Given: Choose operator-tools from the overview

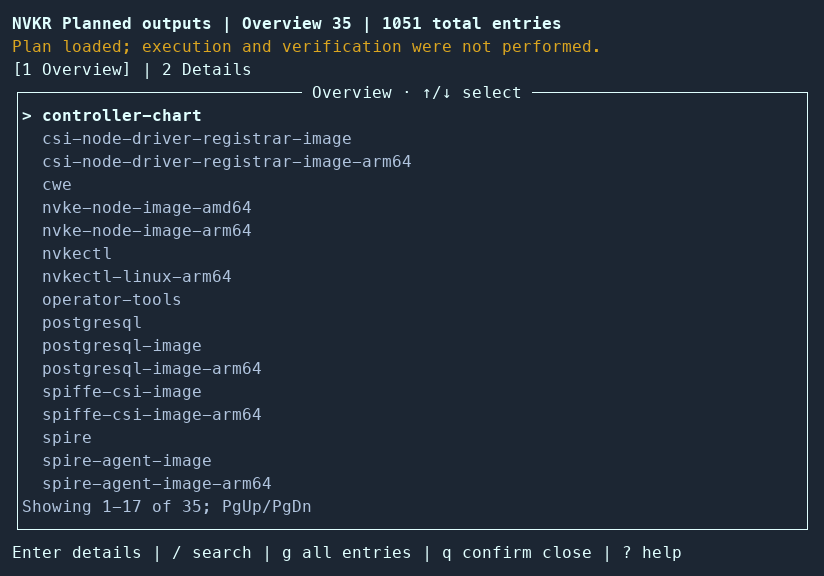Looking at the screenshot, I should [412, 300].
